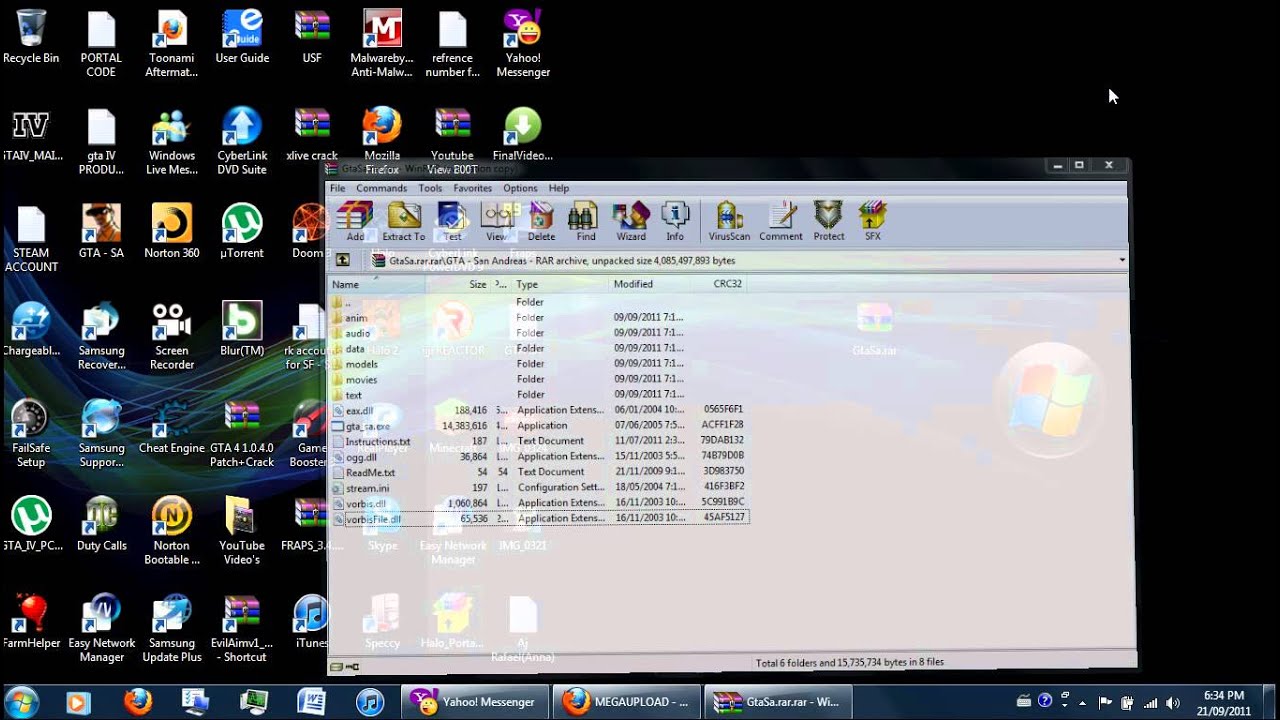The width and height of the screenshot is (1280, 720).
Task: Select the CyberLink DVD Suite desktop icon
Action: (x=242, y=142)
